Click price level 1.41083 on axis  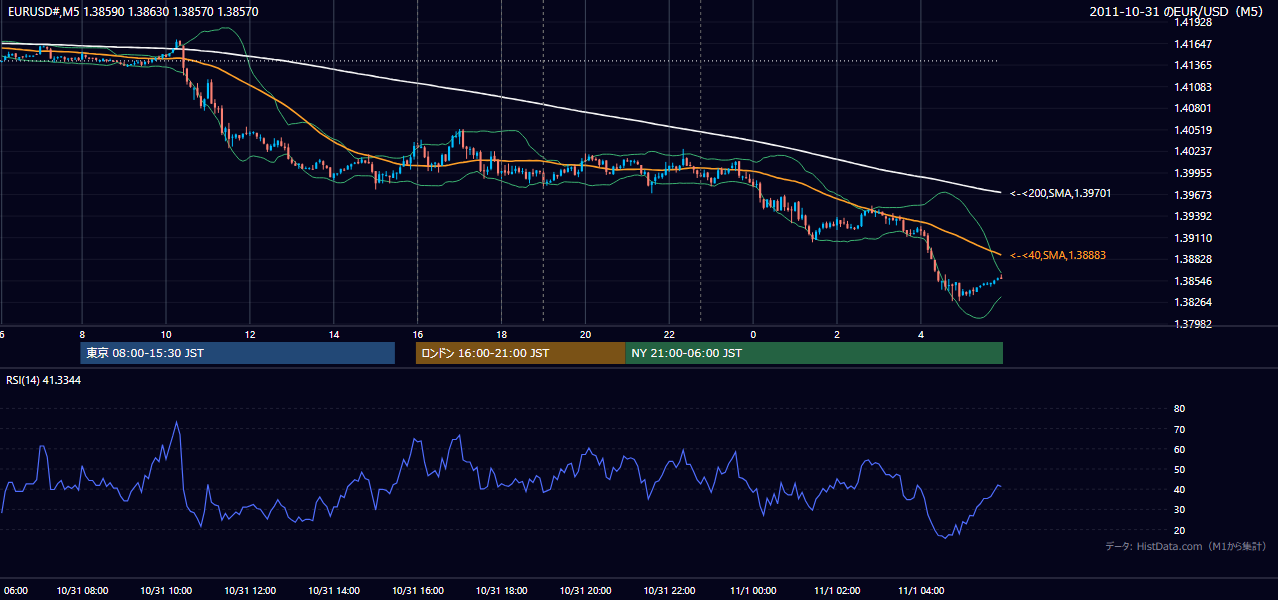[x=1193, y=87]
